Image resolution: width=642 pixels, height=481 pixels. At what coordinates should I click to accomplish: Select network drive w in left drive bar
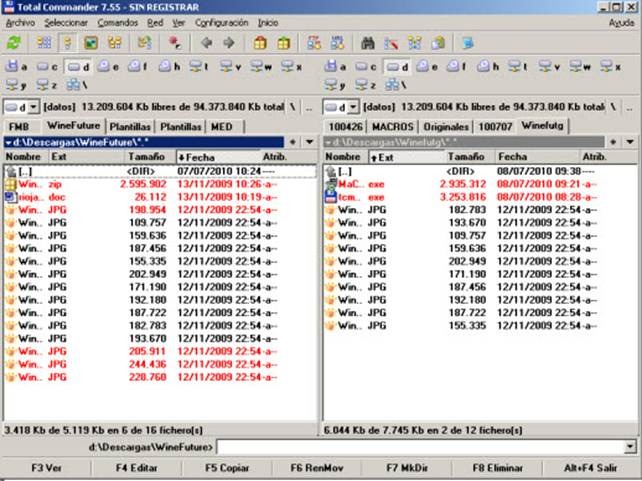[x=261, y=66]
